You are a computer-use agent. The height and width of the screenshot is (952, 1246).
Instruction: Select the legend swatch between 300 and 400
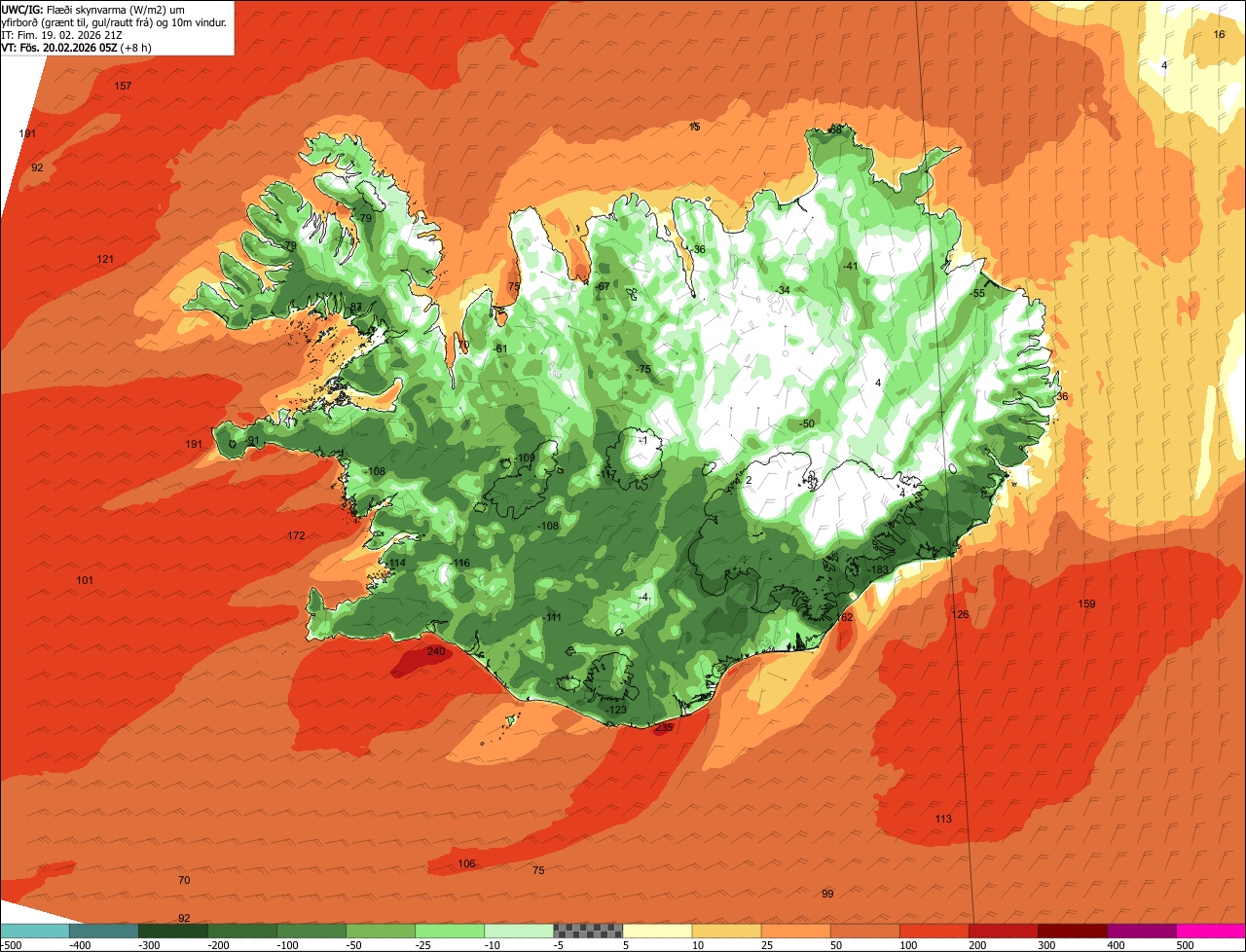point(1072,930)
